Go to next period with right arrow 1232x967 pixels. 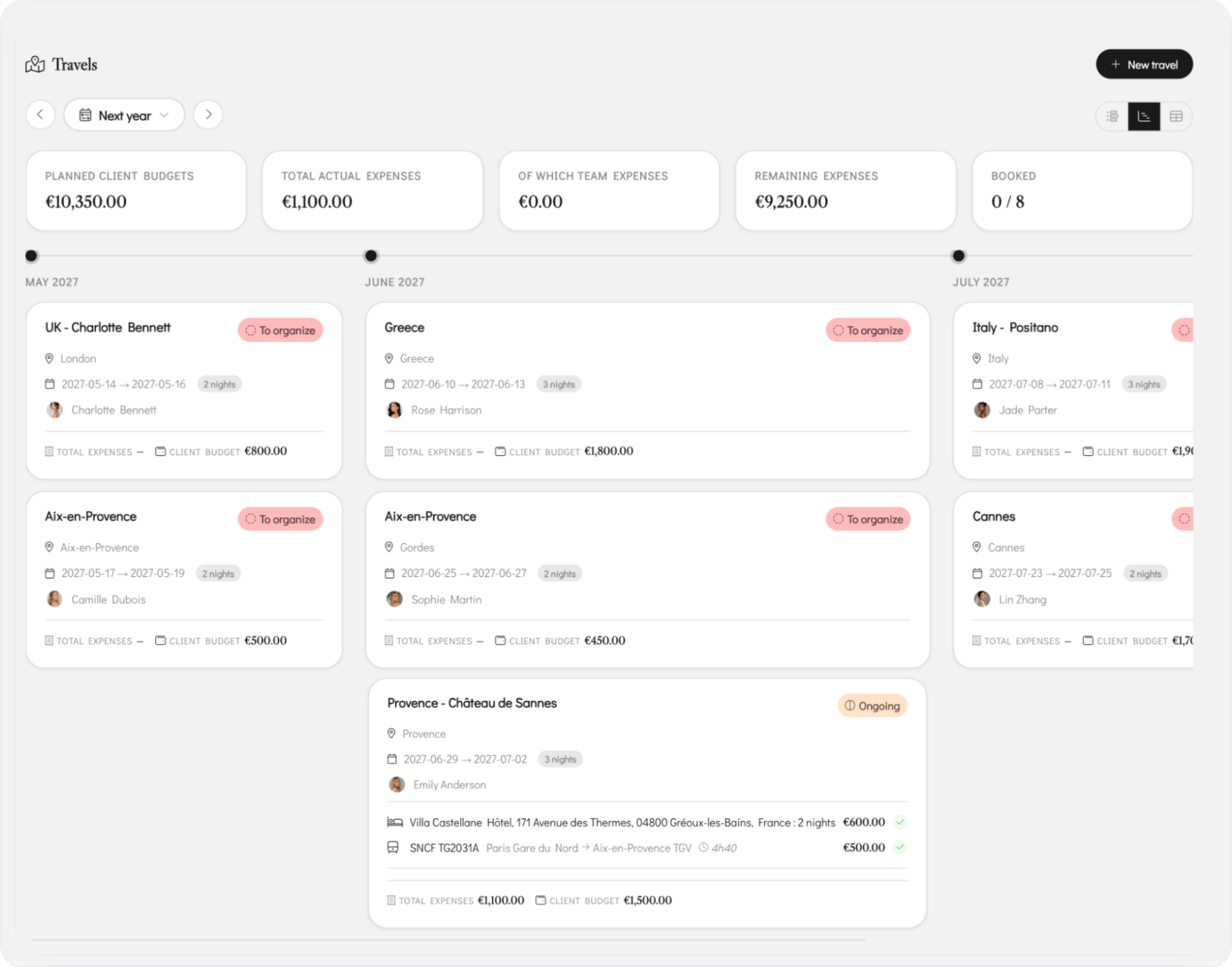[x=208, y=115]
